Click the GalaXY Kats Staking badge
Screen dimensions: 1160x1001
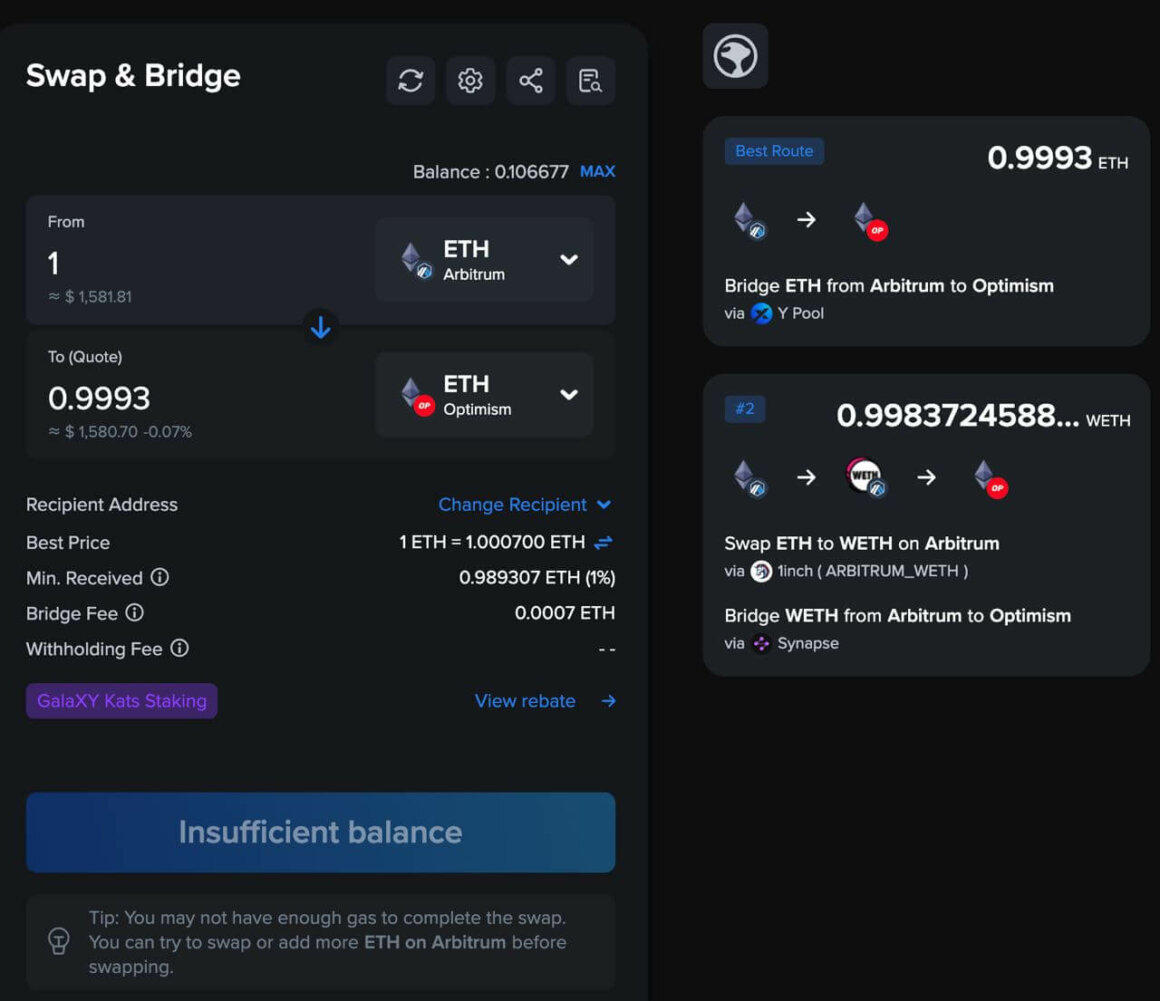tap(121, 701)
